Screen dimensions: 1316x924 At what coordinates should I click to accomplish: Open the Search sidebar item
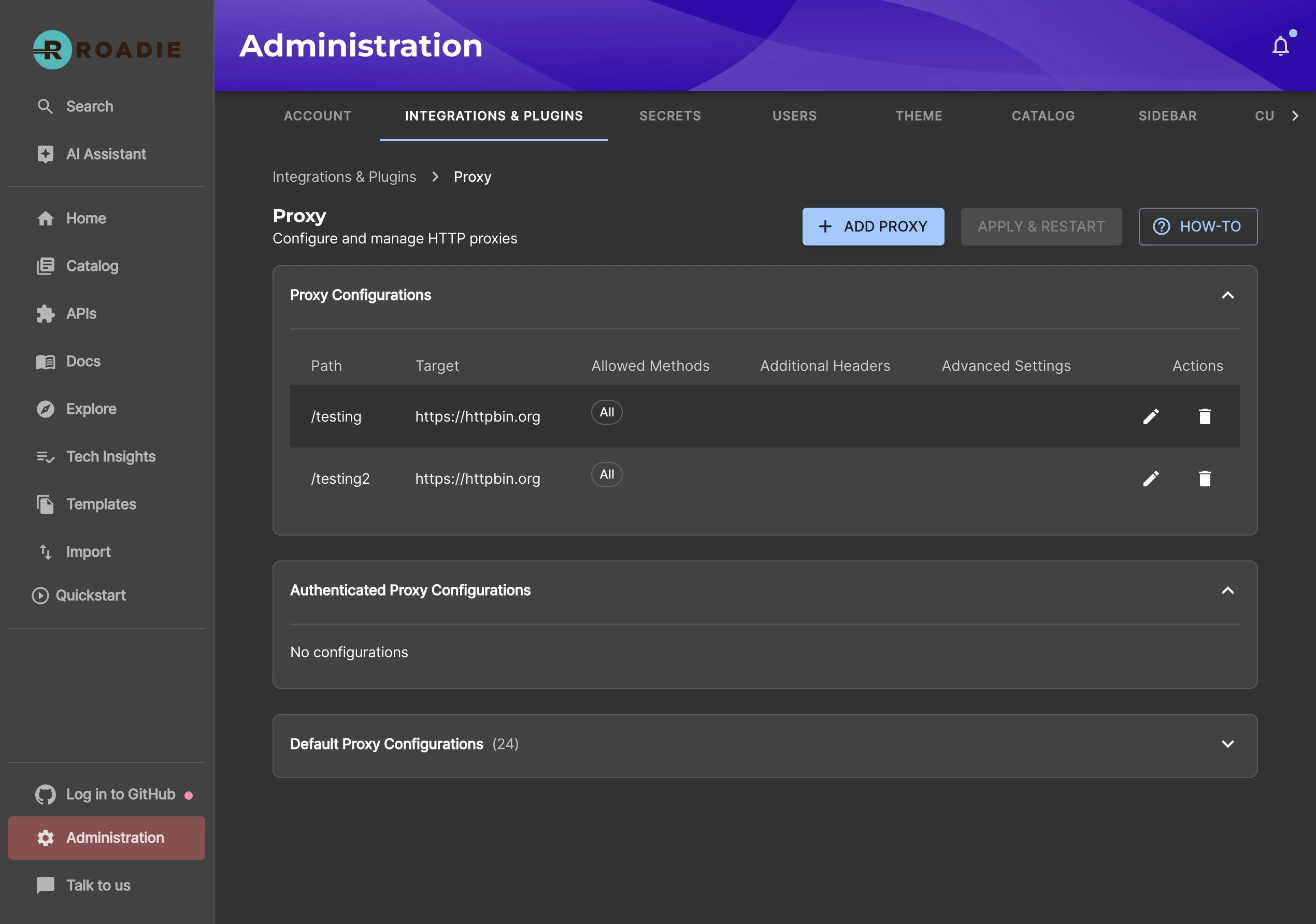(89, 107)
